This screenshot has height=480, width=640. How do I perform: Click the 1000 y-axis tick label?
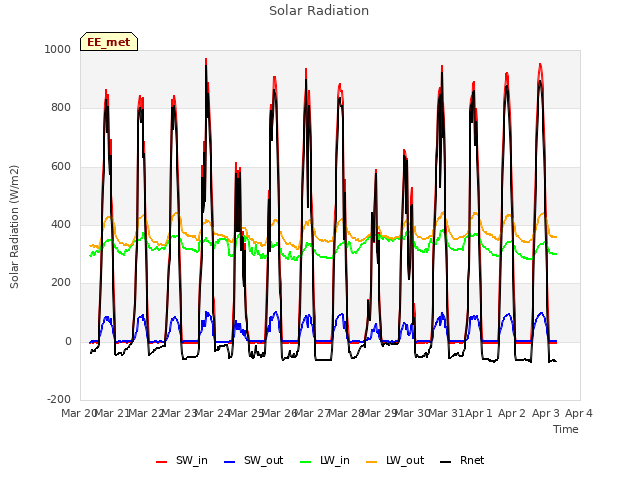[x=58, y=49]
